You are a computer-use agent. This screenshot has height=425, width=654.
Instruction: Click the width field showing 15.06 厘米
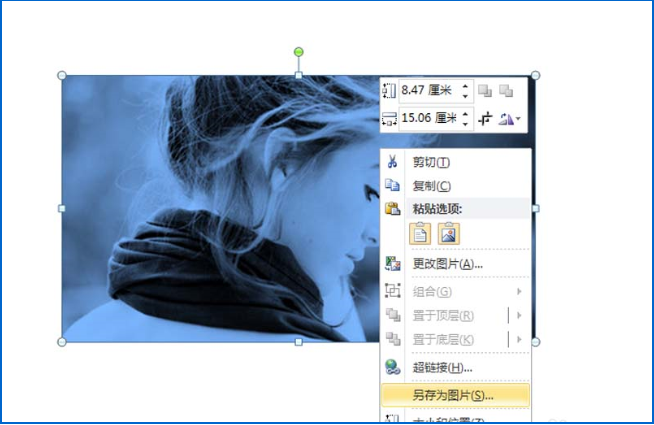click(428, 119)
